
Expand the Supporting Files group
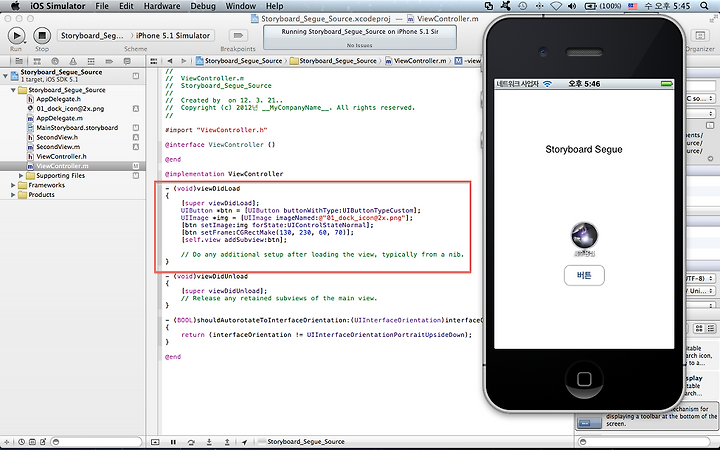click(x=21, y=175)
